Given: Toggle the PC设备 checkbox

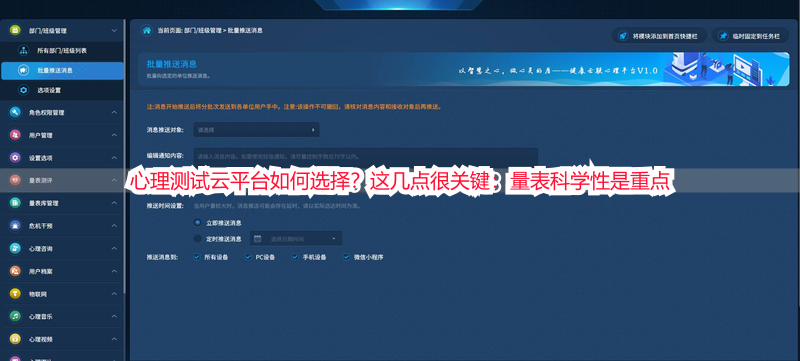Looking at the screenshot, I should [x=248, y=257].
